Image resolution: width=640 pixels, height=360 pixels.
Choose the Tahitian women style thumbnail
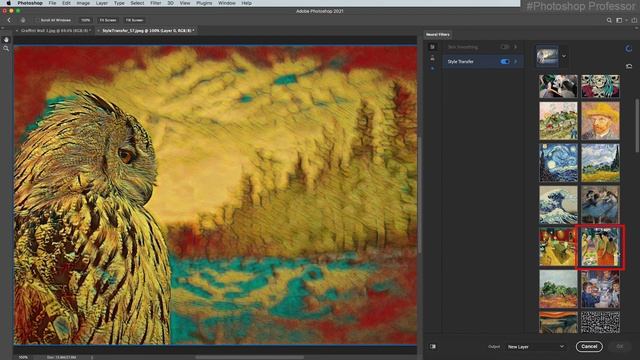tap(600, 247)
